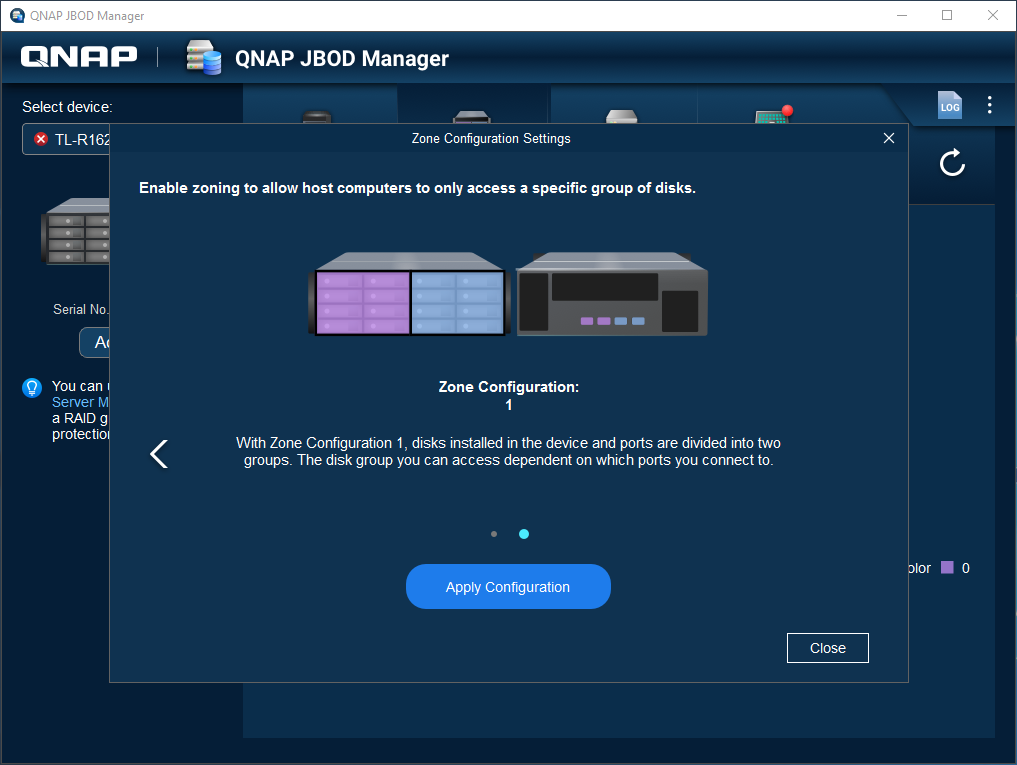Open the LOG viewer icon
Screen dimensions: 1017x765
949,106
